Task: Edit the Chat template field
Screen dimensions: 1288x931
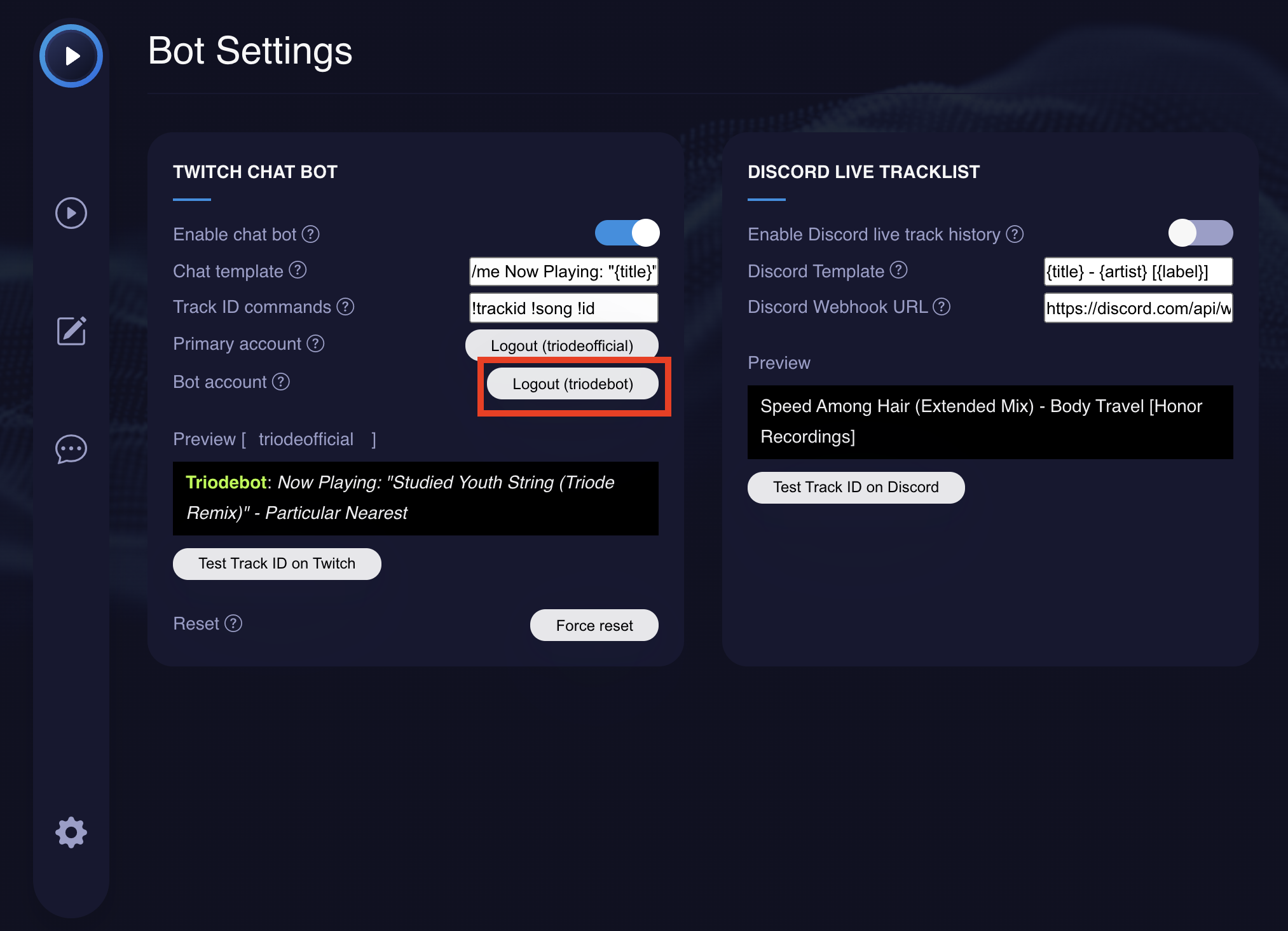Action: tap(563, 272)
